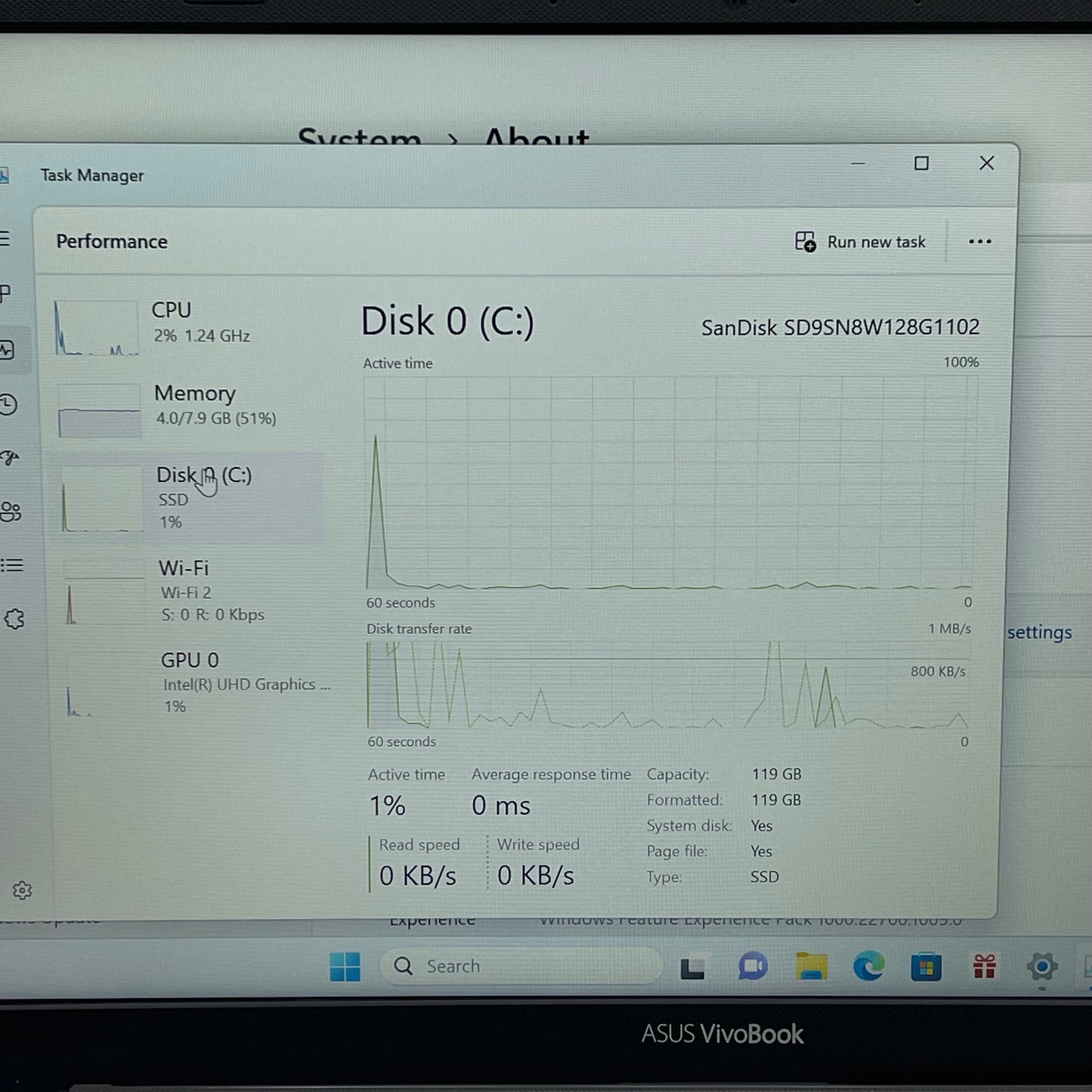Image resolution: width=1092 pixels, height=1092 pixels.
Task: Open the Performance tab icon in sidebar
Action: [6, 350]
